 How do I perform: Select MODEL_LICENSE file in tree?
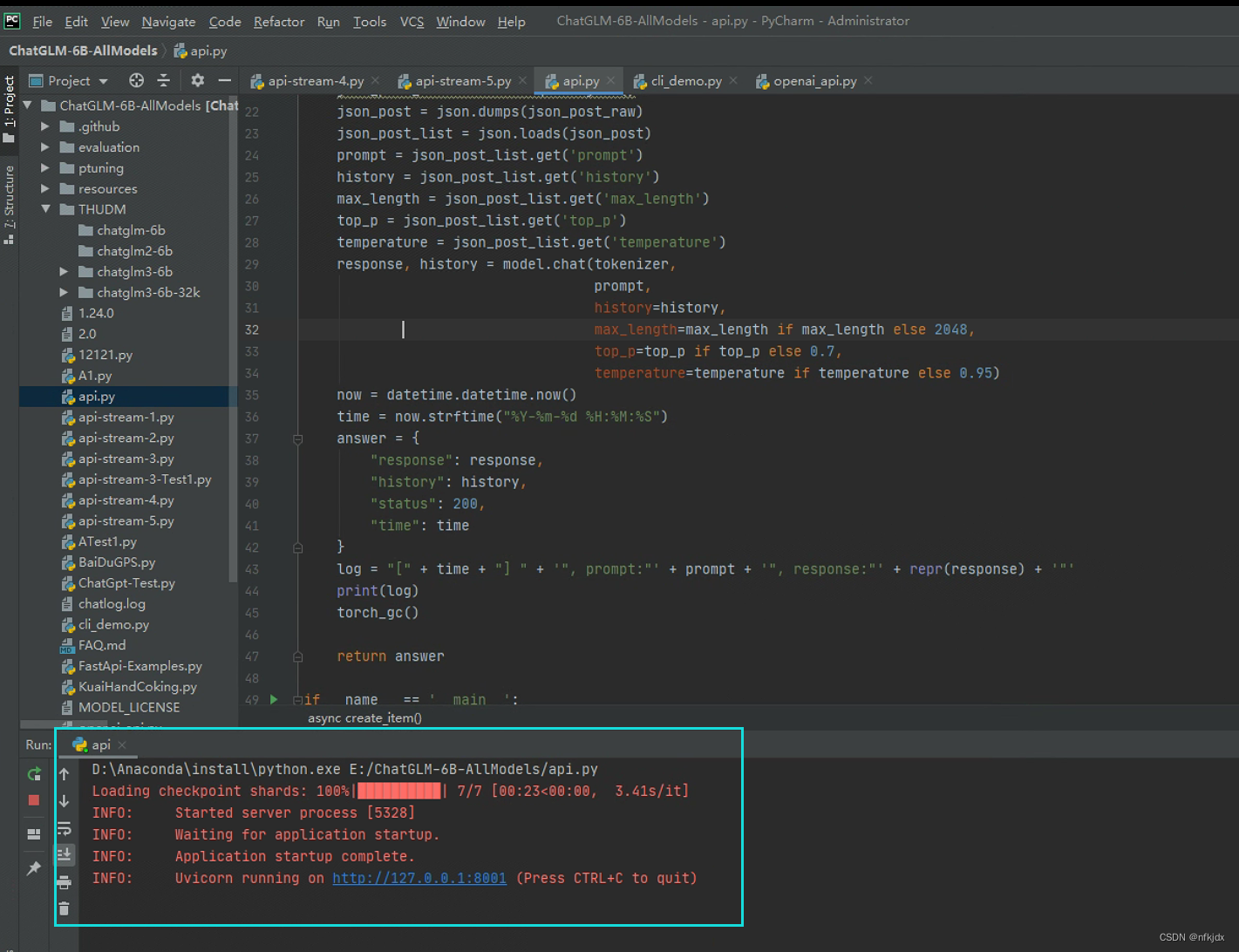point(128,708)
